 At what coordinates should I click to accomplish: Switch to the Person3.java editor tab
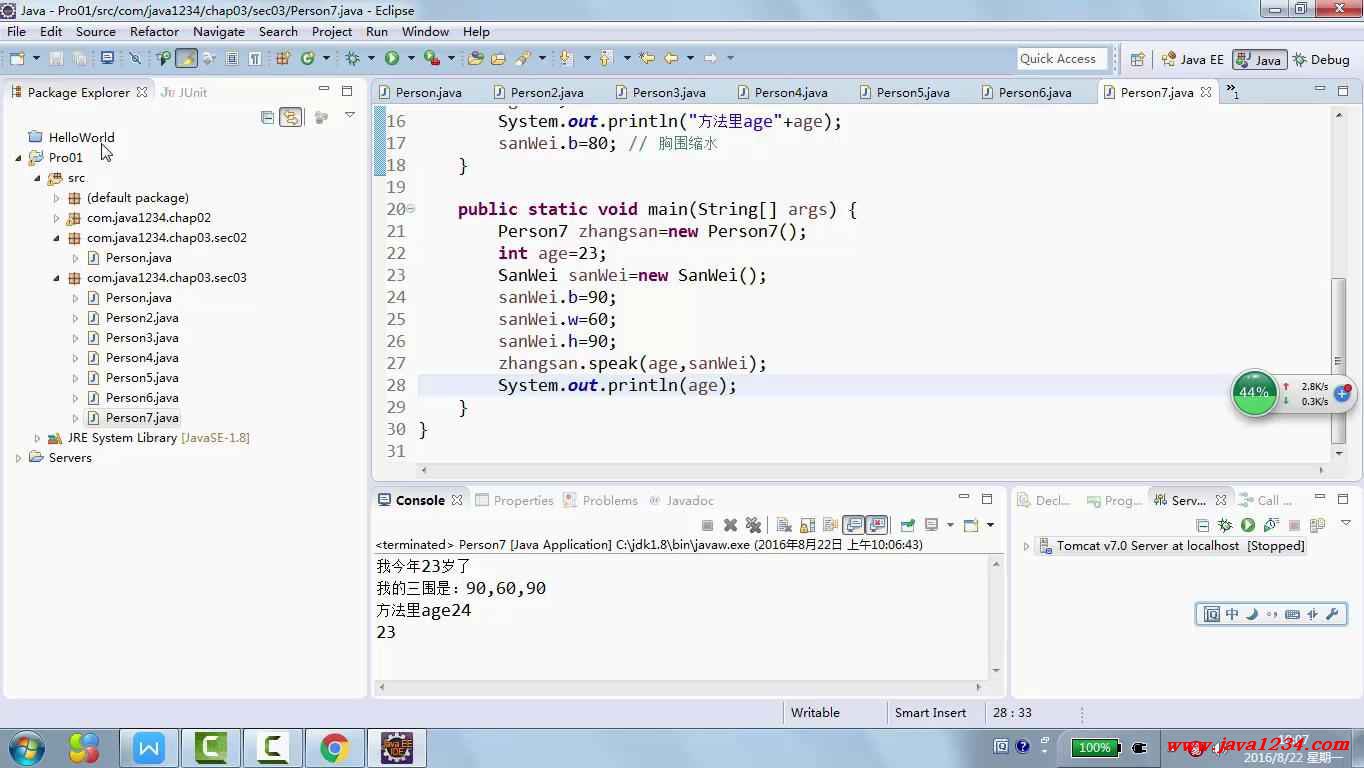(660, 92)
